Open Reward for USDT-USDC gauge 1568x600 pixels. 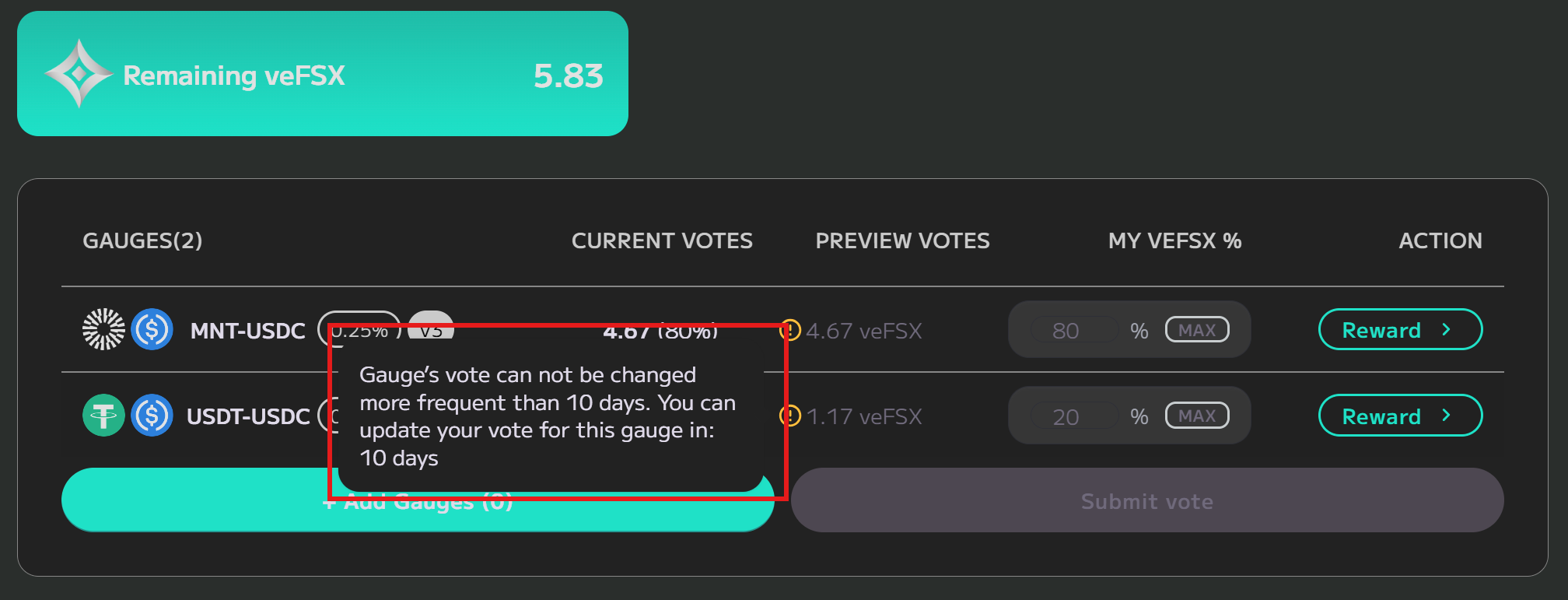(x=1399, y=416)
